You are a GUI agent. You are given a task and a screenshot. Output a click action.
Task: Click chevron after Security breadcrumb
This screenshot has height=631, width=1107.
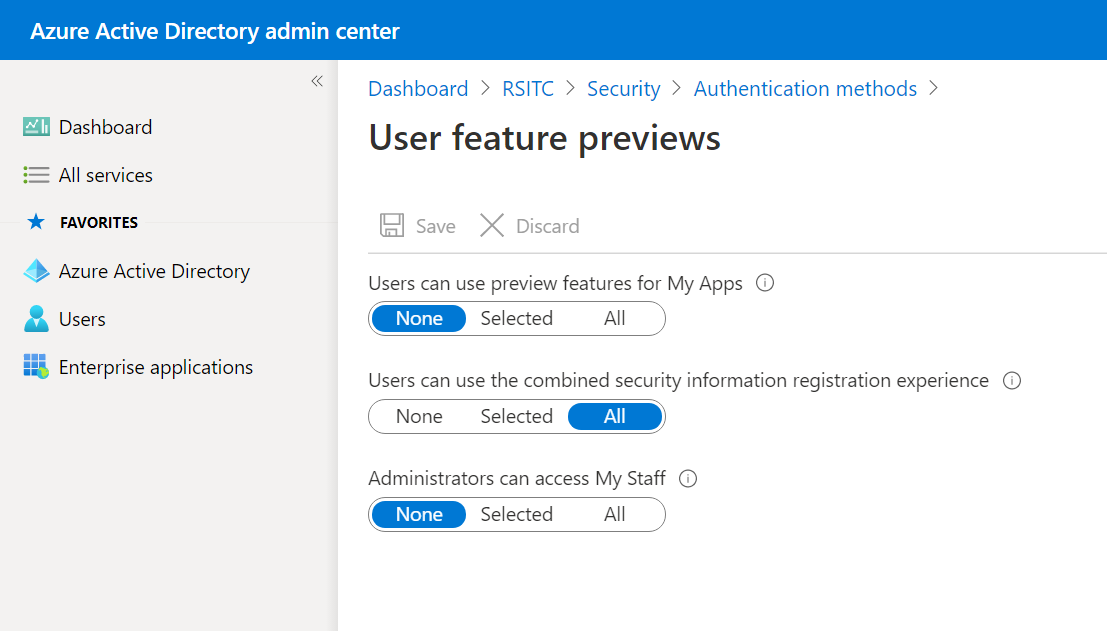(x=677, y=88)
